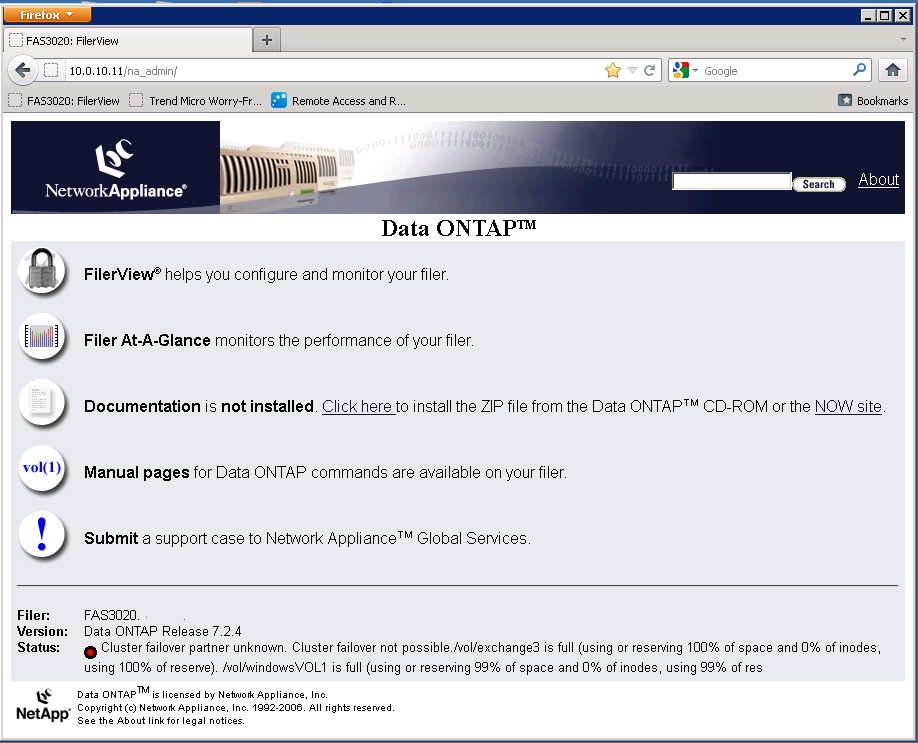Open the vol(1) manual pages icon
Viewport: 918px width, 743px height.
point(42,469)
